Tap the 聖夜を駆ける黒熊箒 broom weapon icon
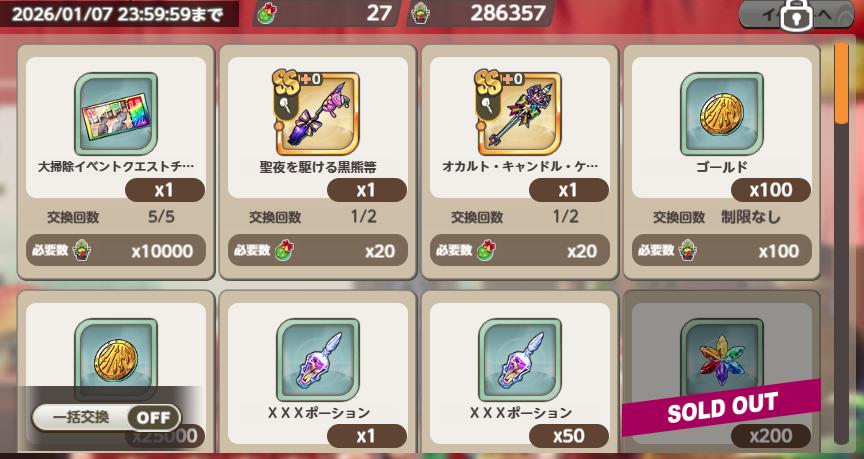 pos(317,114)
